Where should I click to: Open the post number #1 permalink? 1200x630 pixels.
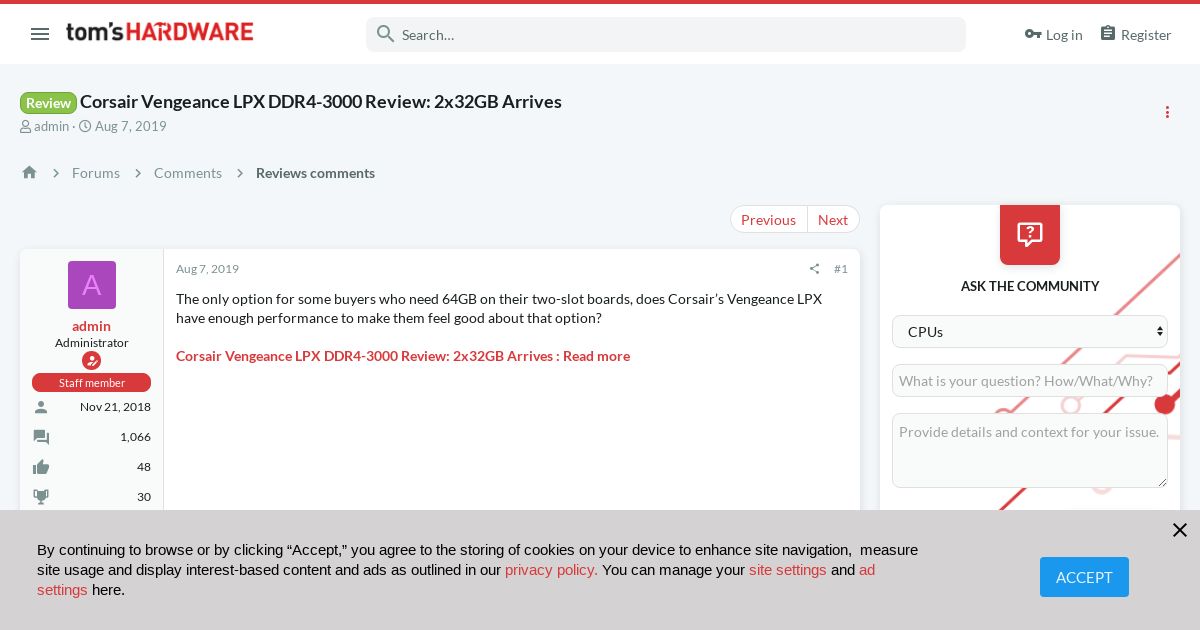pyautogui.click(x=840, y=269)
